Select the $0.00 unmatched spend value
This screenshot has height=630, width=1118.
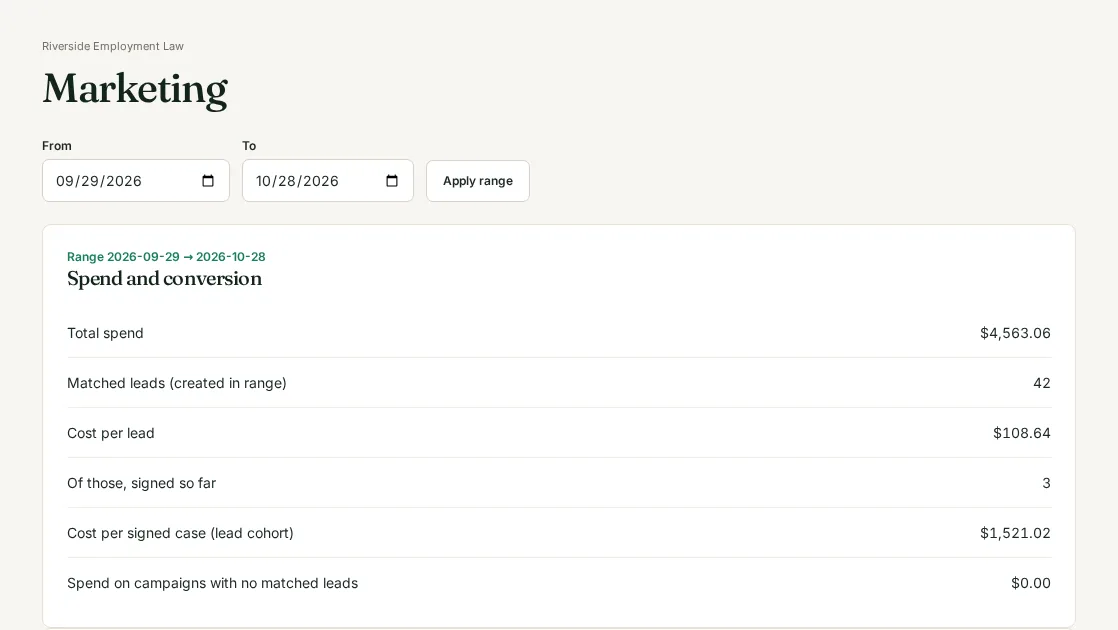coord(1030,583)
